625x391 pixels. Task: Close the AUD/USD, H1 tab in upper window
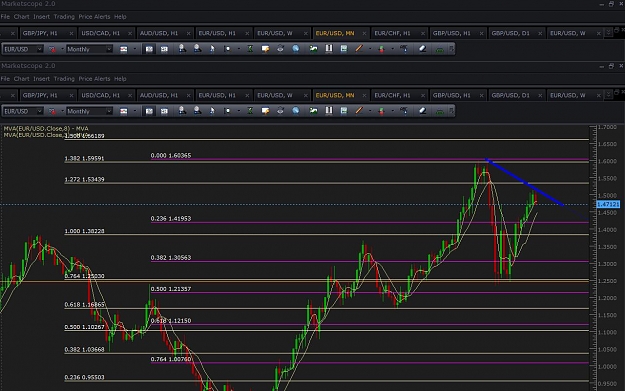(x=189, y=33)
